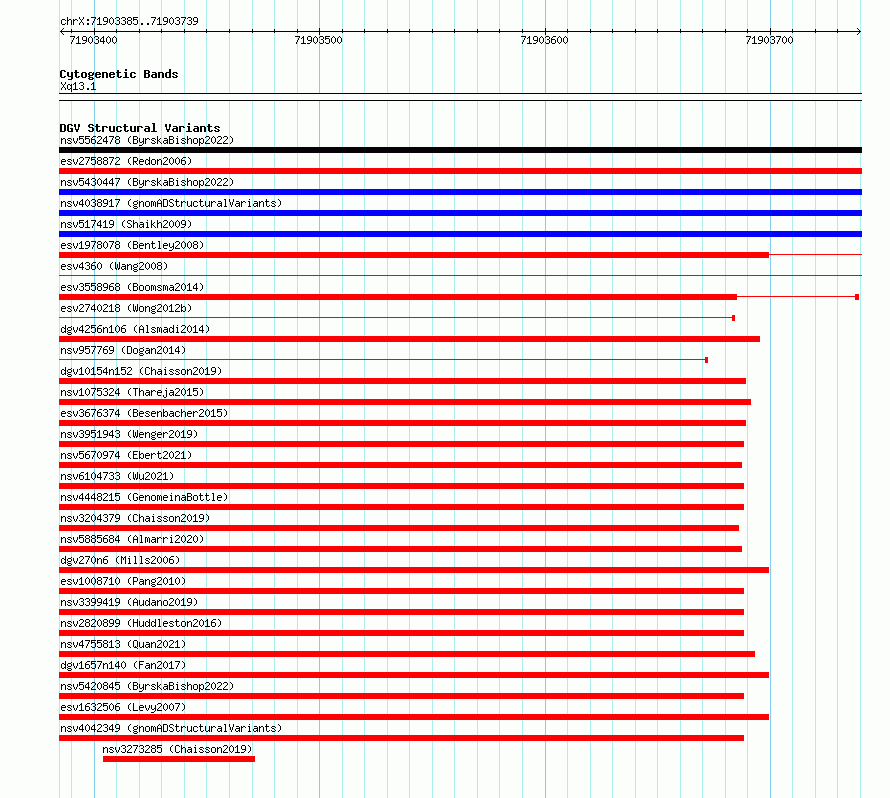Click the 71903700 ruler position label
The width and height of the screenshot is (890, 798).
(769, 40)
